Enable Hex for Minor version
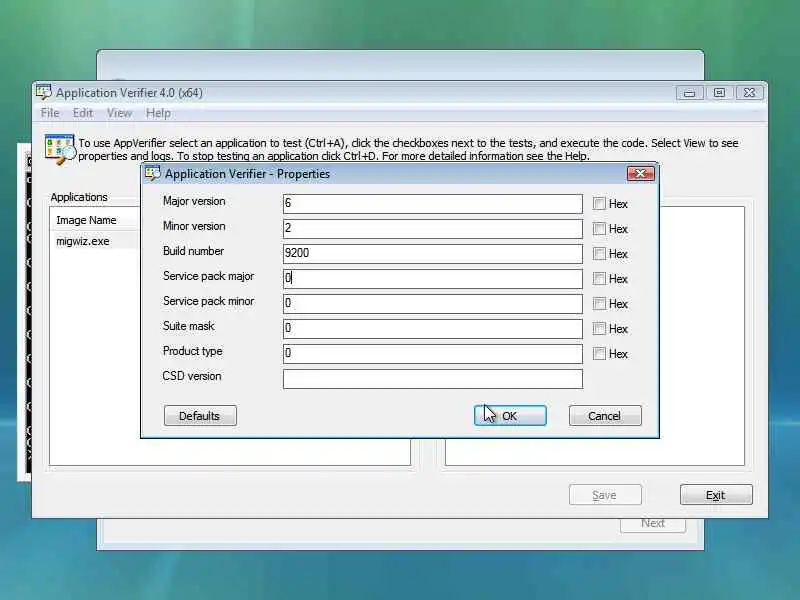Viewport: 800px width, 600px height. click(599, 229)
